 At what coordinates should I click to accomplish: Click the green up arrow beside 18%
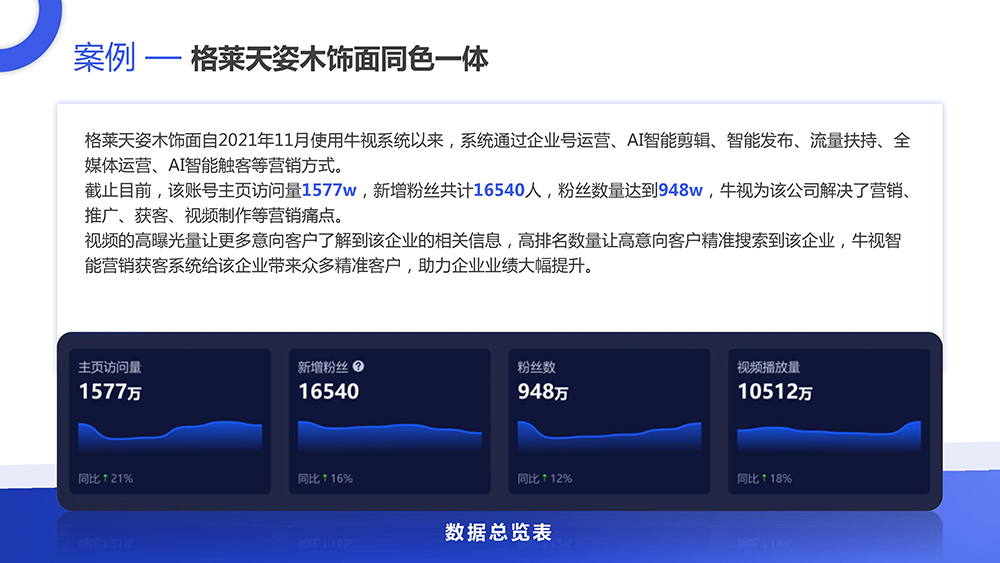tap(764, 478)
